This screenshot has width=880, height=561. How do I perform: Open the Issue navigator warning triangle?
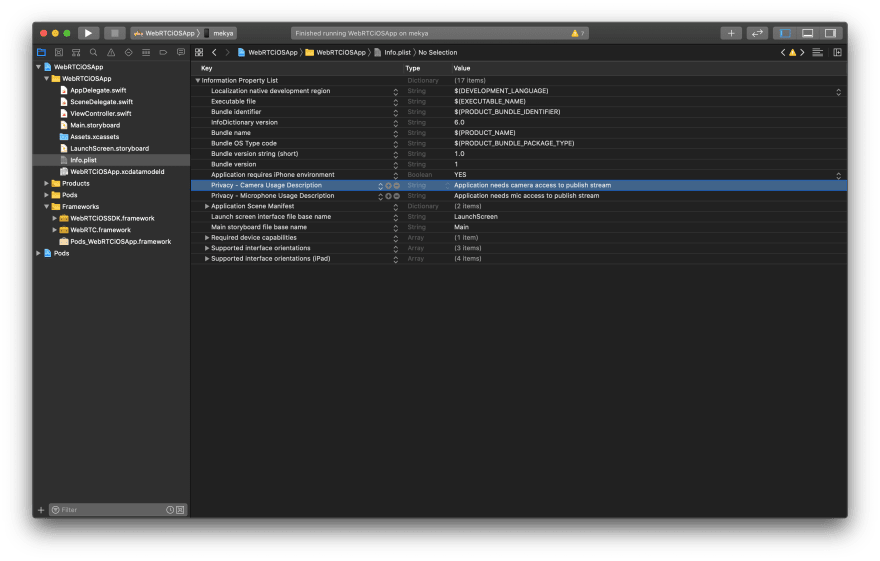(111, 52)
